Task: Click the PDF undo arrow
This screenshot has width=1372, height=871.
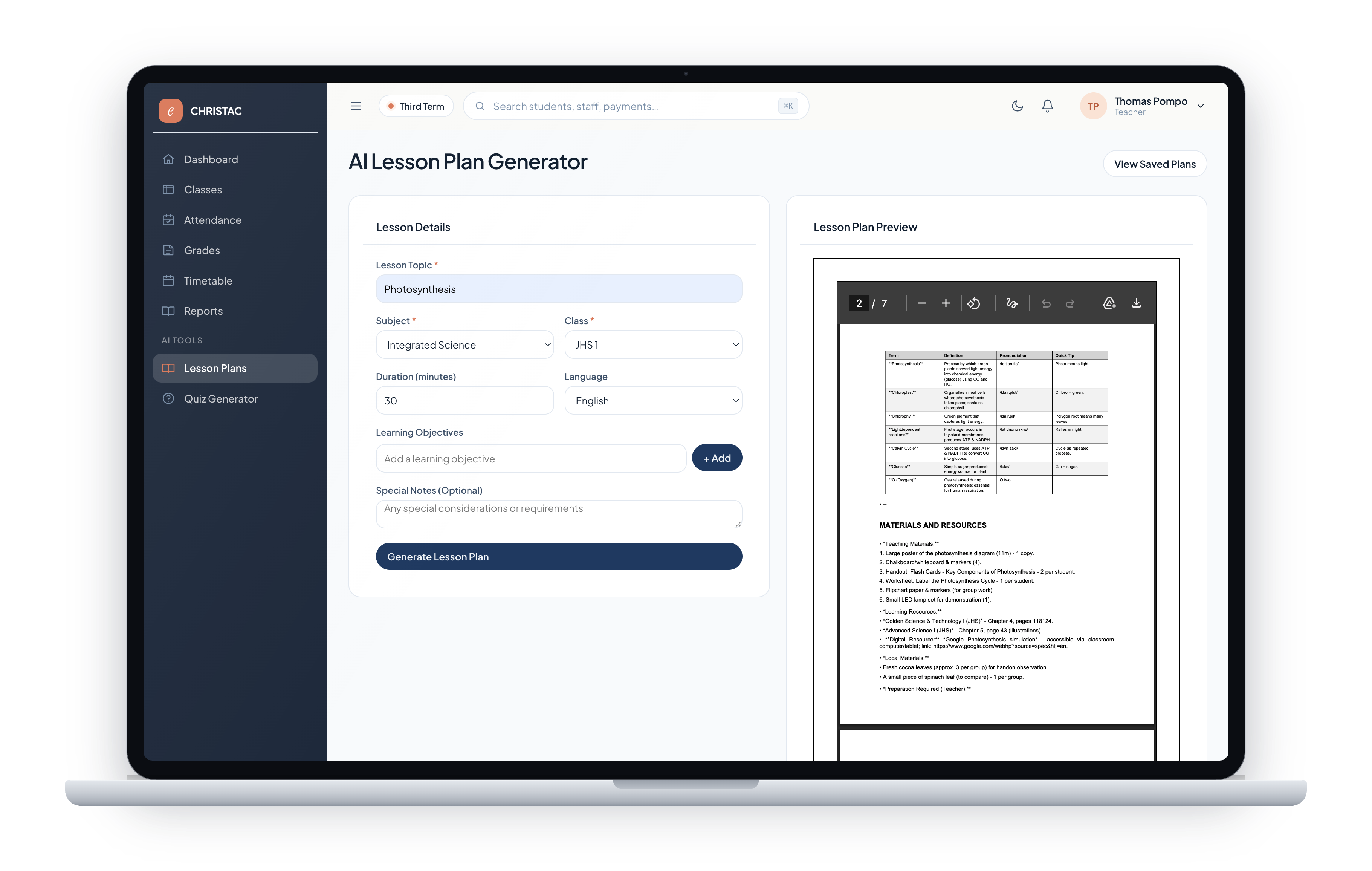Action: [1046, 304]
